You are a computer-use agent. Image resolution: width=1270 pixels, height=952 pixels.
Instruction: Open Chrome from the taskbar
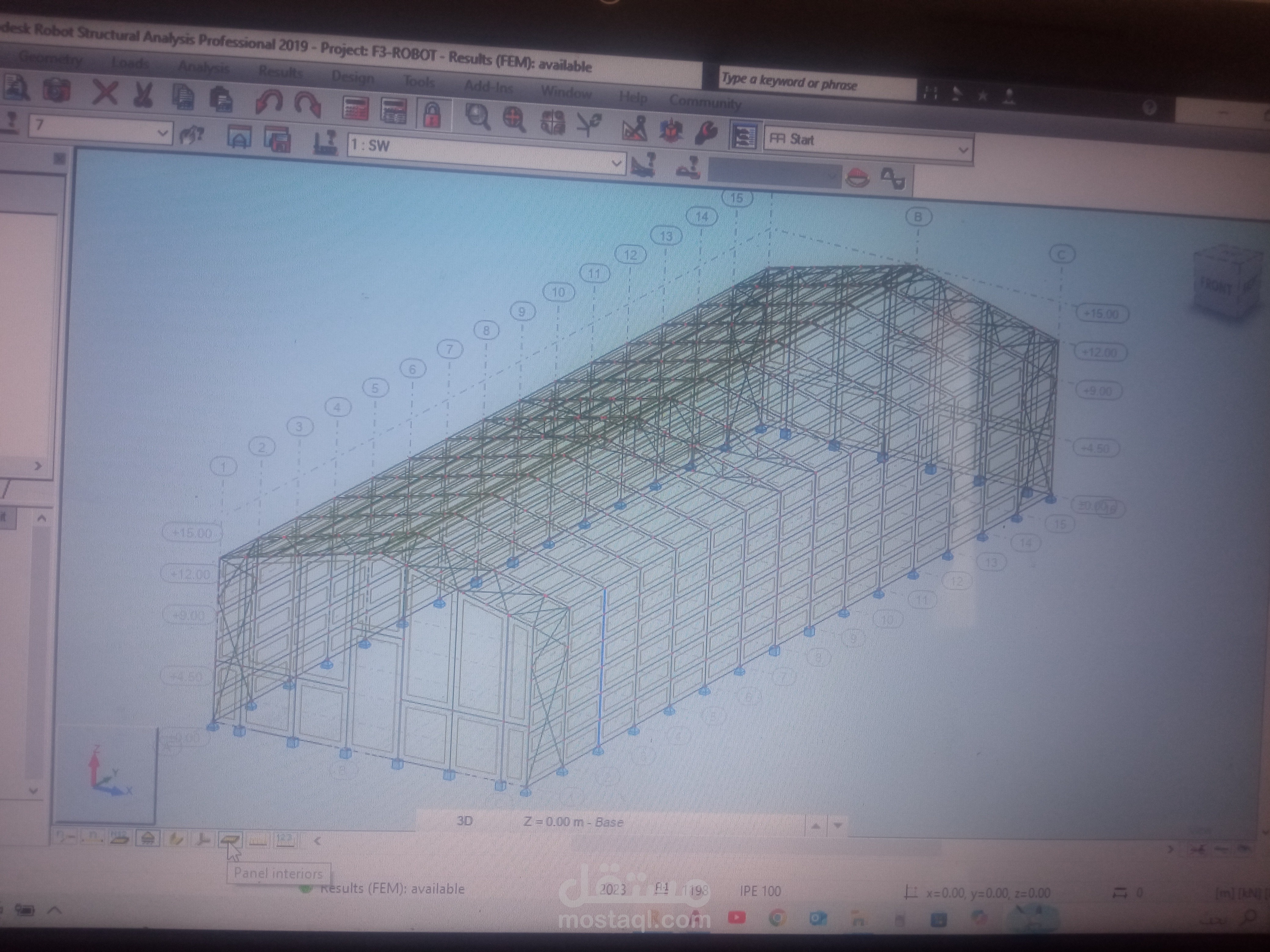(x=777, y=918)
